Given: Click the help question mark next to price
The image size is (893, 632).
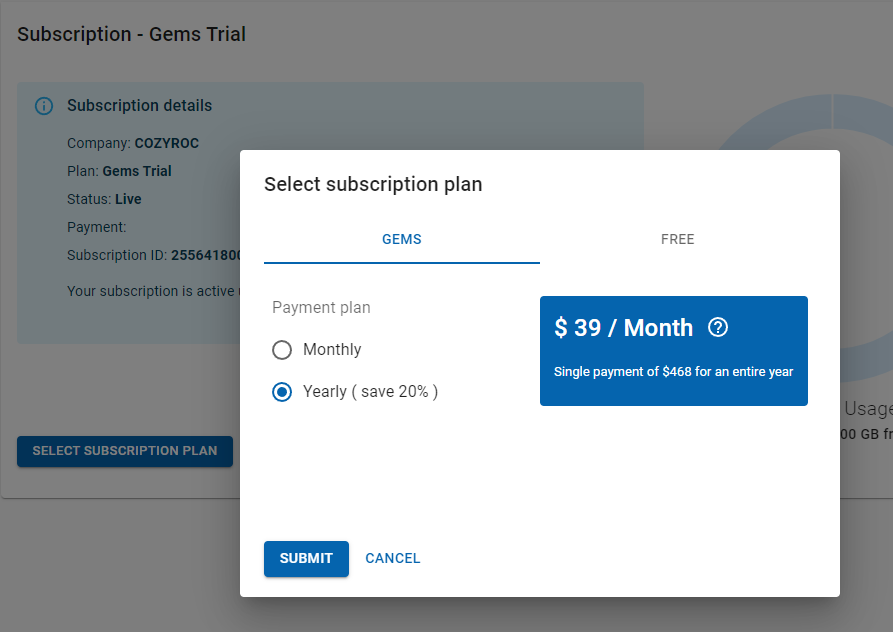Looking at the screenshot, I should [x=717, y=327].
